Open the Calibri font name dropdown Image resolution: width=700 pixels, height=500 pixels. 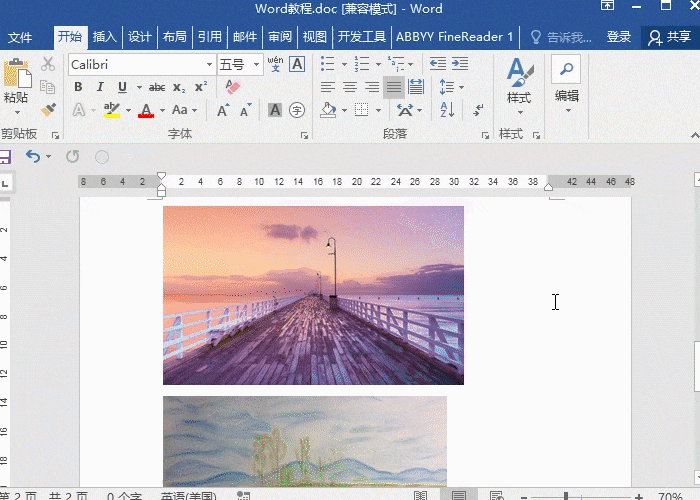point(209,65)
